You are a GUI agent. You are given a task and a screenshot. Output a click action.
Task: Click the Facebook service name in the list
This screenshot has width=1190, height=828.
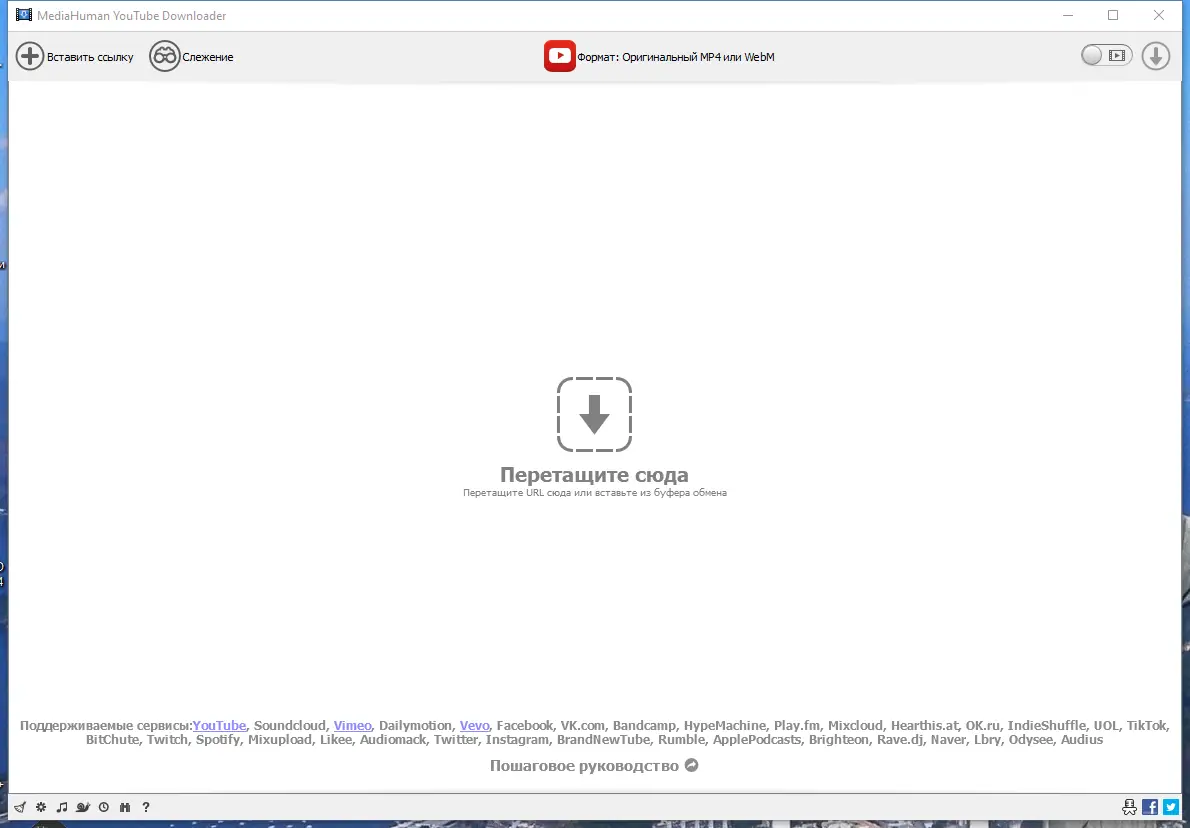coord(524,726)
